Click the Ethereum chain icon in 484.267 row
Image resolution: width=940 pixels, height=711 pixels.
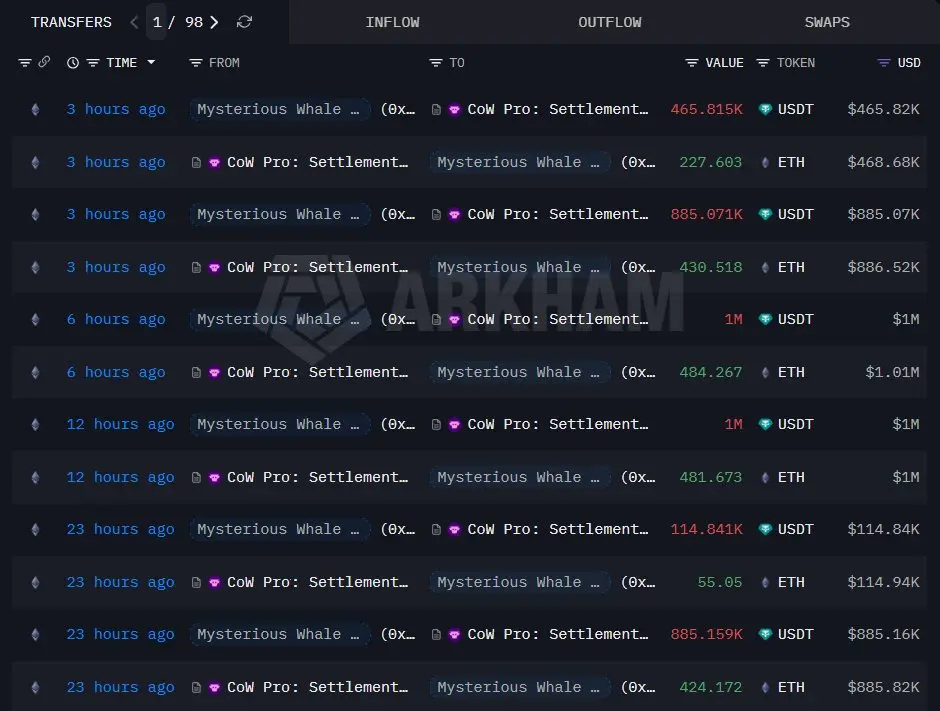tap(35, 372)
